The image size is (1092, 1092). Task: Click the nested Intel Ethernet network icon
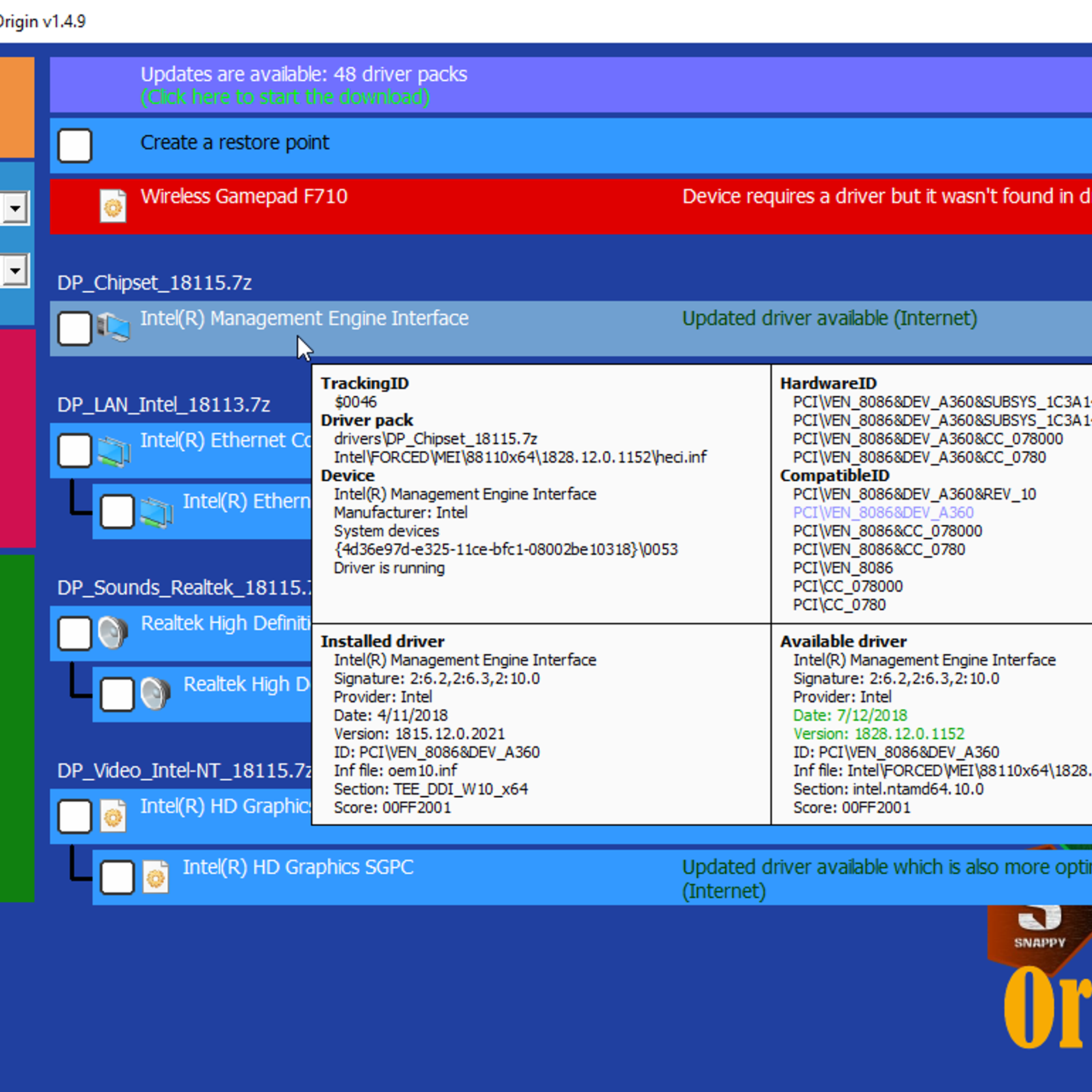[156, 512]
